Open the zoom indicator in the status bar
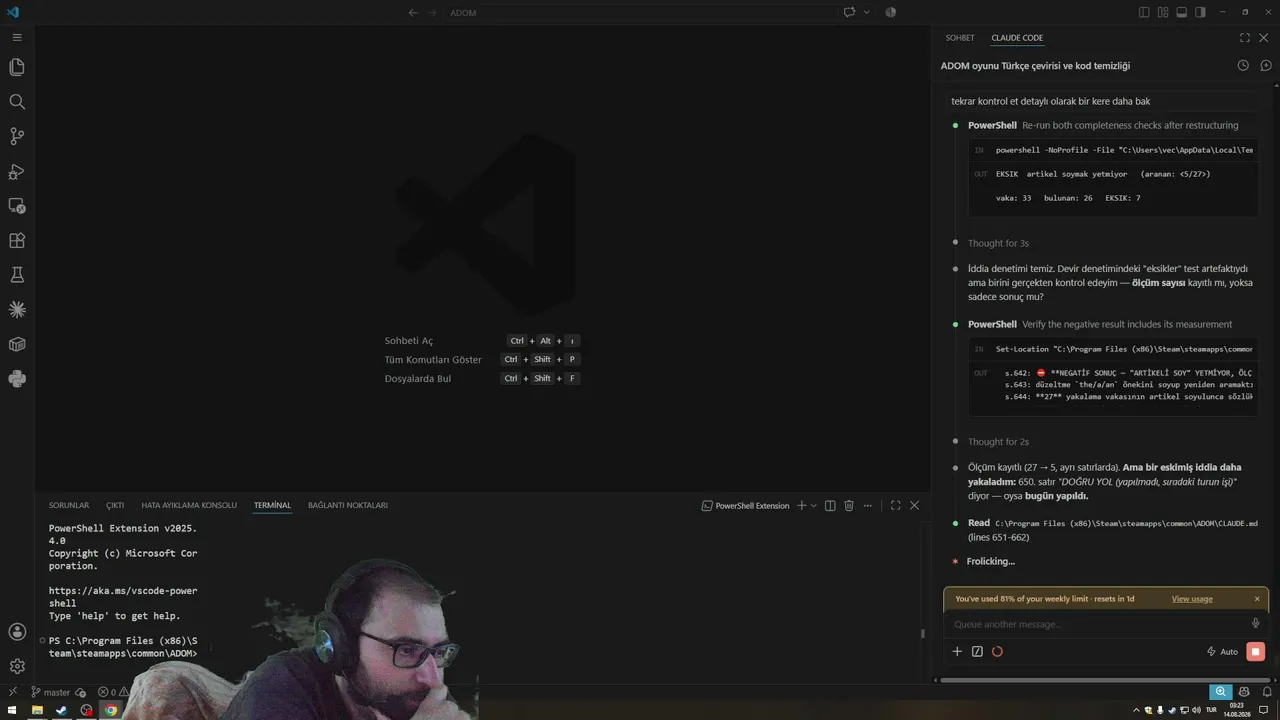 (1220, 692)
